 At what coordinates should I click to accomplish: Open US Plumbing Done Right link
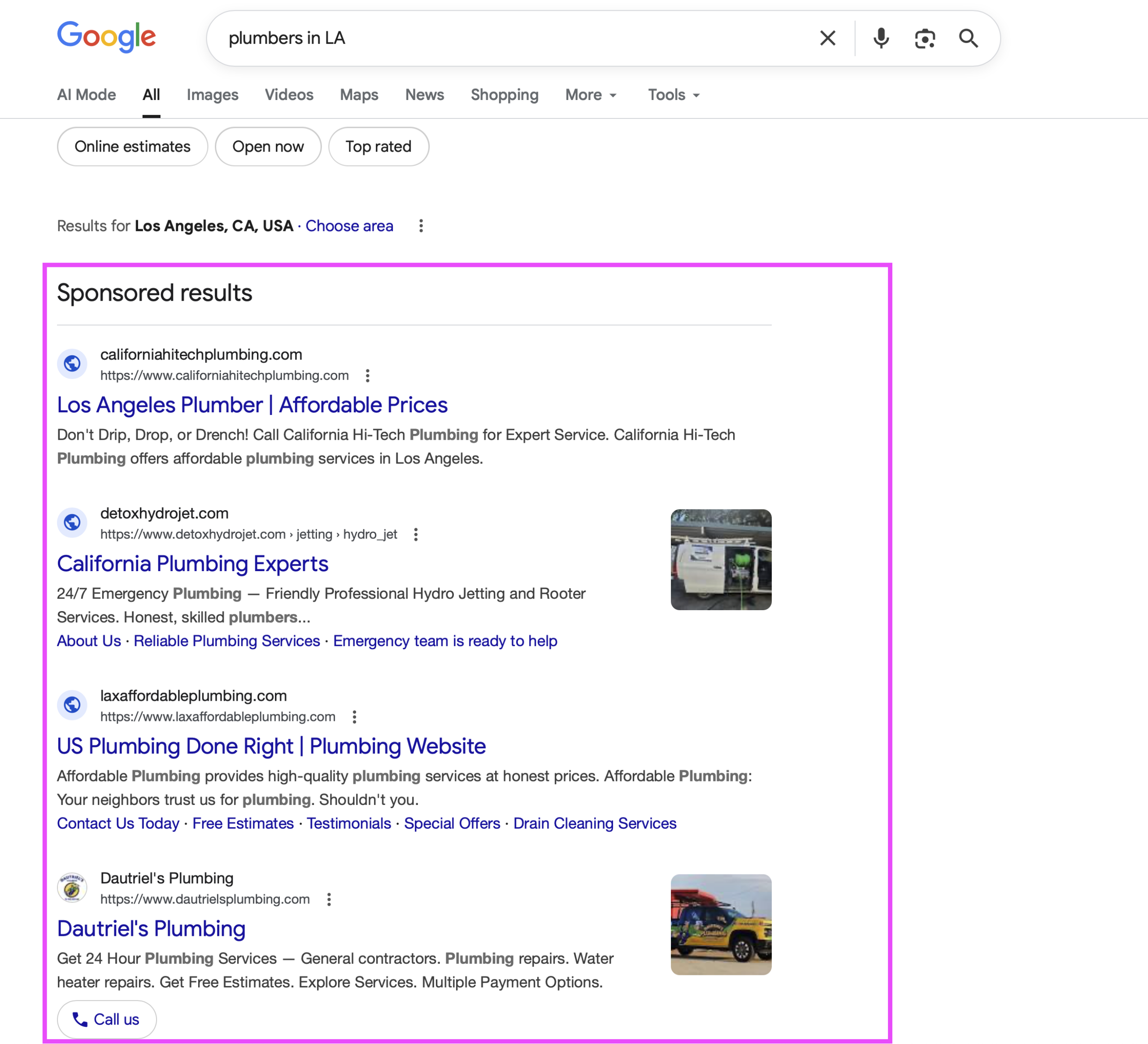tap(271, 746)
